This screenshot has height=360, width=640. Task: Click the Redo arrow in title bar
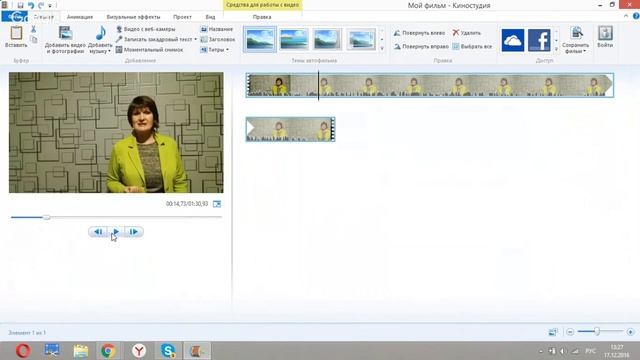click(41, 5)
